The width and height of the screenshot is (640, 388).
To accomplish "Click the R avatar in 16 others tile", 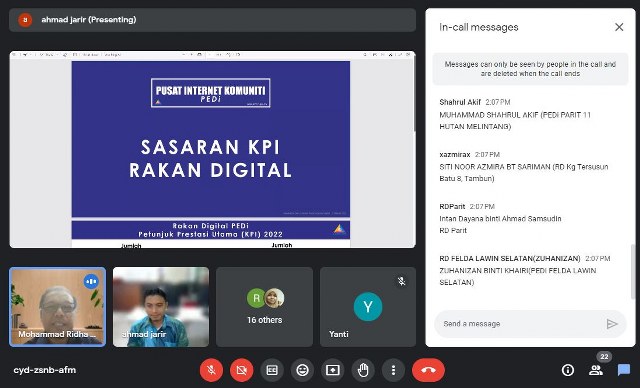I will coord(256,298).
